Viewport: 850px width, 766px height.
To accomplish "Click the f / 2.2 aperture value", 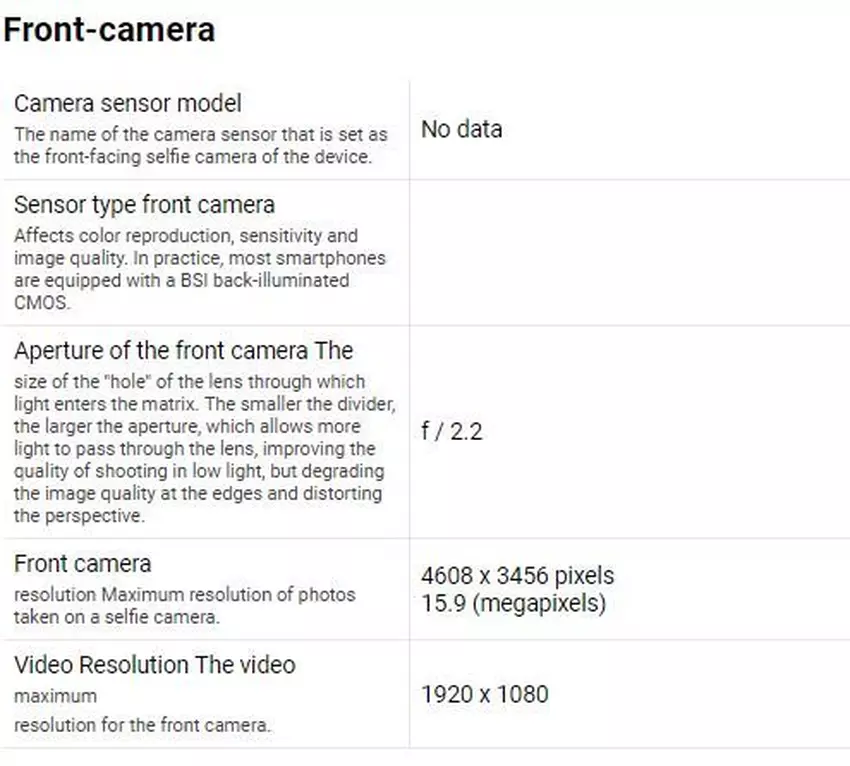I will (x=452, y=432).
